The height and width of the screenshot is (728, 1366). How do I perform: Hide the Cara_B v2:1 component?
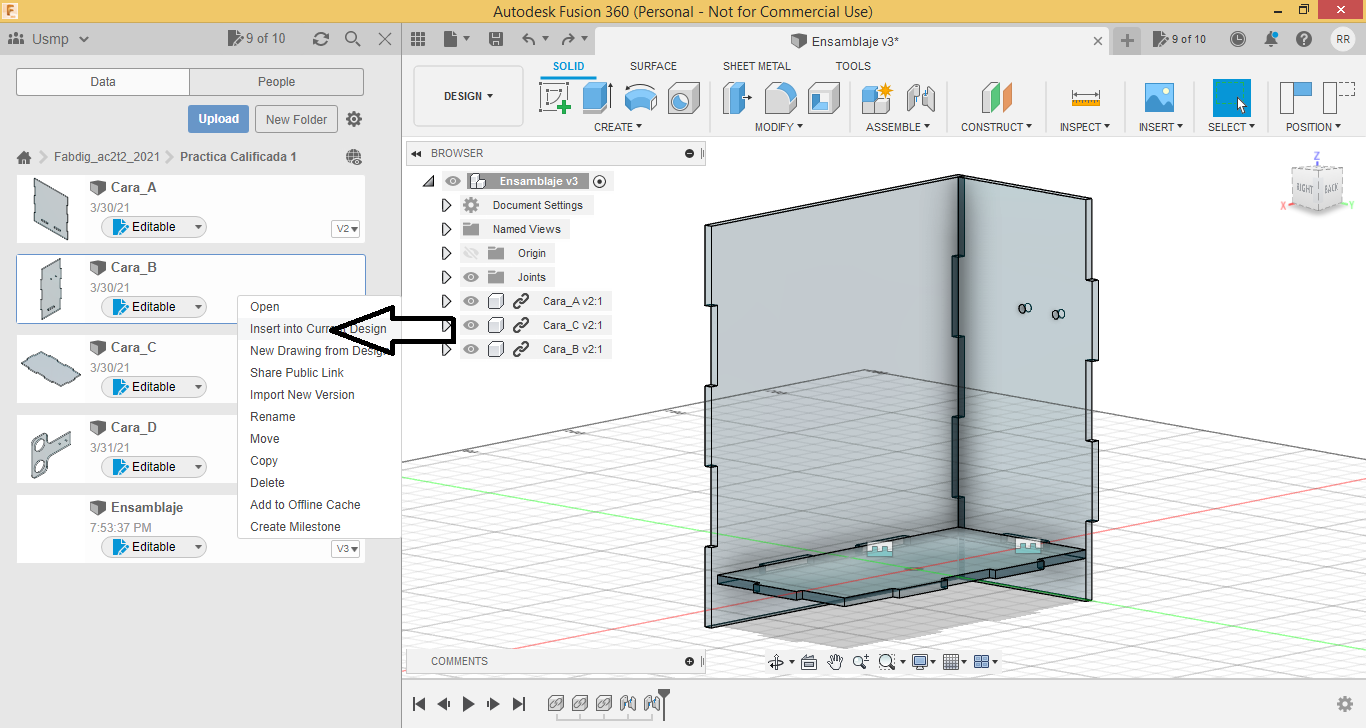[471, 349]
